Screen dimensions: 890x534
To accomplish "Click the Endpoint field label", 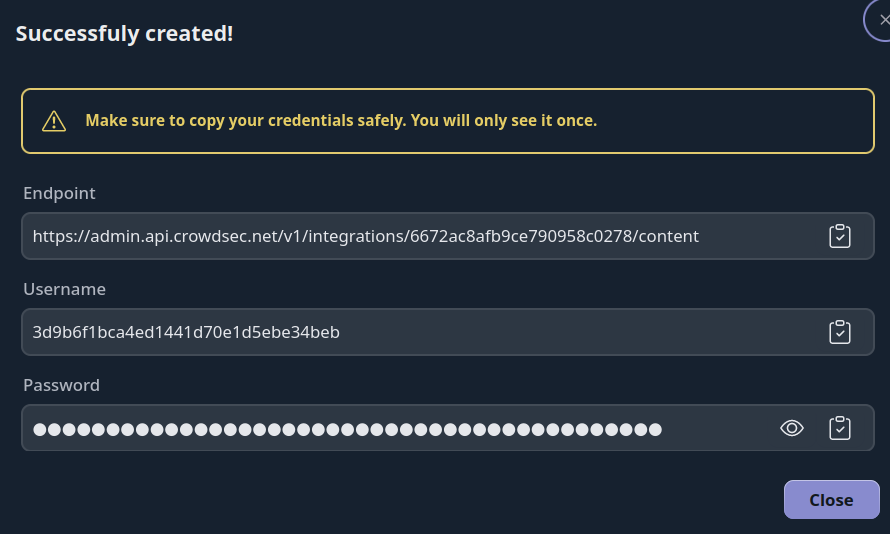I will pos(59,193).
